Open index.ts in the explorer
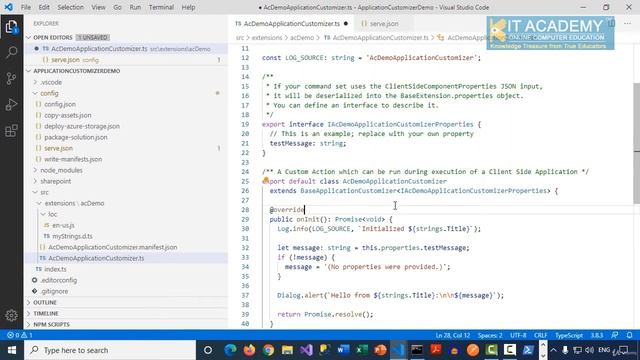The height and width of the screenshot is (360, 640). click(55, 269)
